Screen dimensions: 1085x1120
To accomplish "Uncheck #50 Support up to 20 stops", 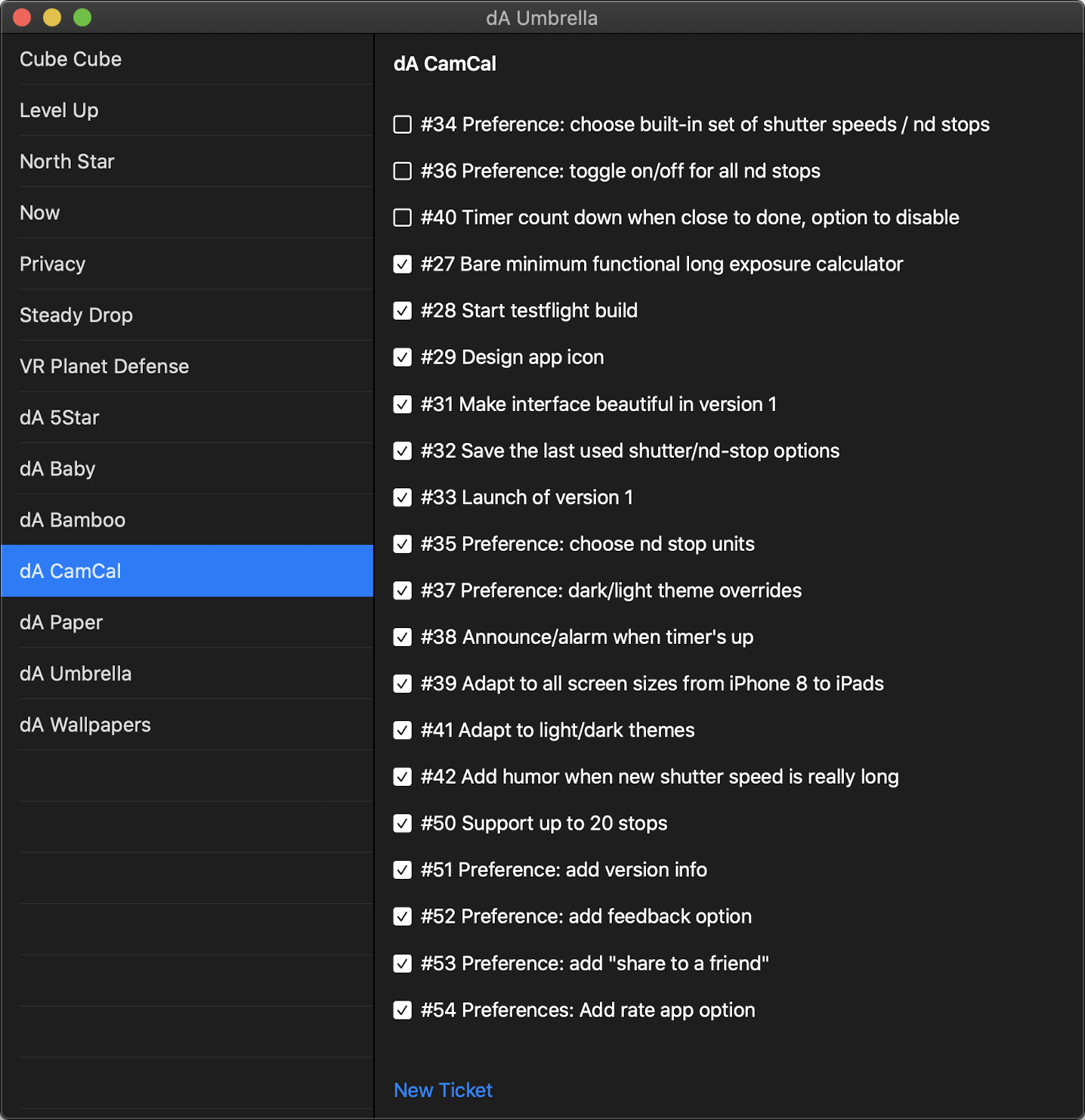I will click(403, 824).
